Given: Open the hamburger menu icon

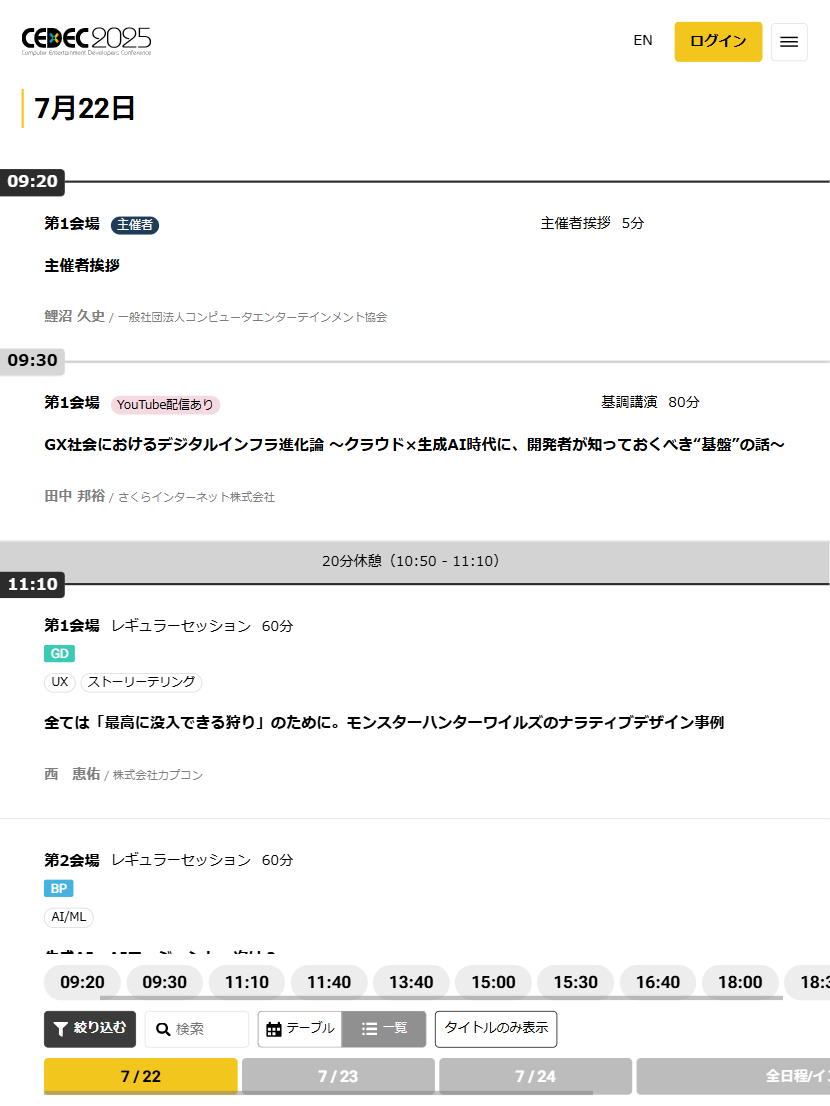Looking at the screenshot, I should 789,42.
